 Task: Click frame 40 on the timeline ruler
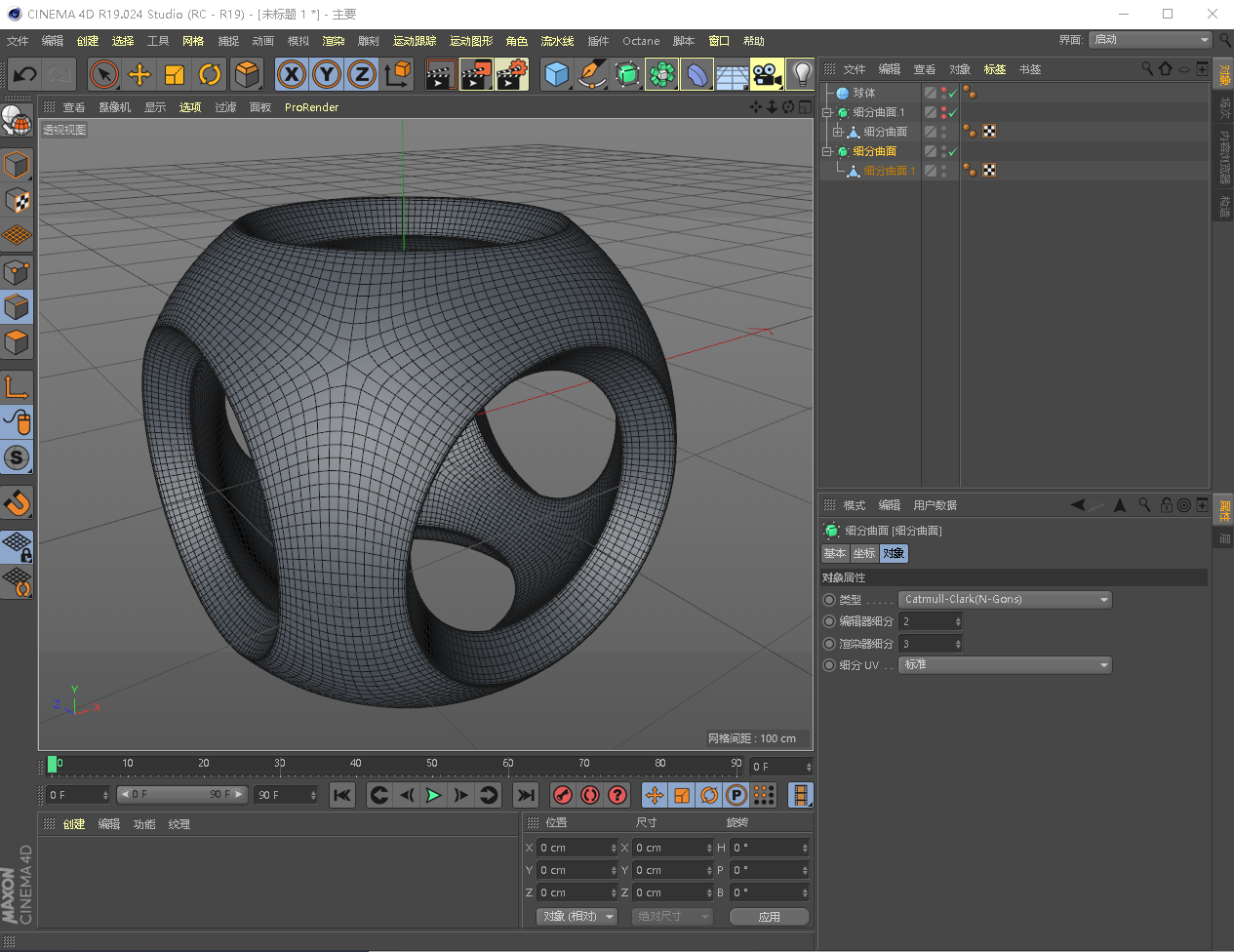[356, 764]
